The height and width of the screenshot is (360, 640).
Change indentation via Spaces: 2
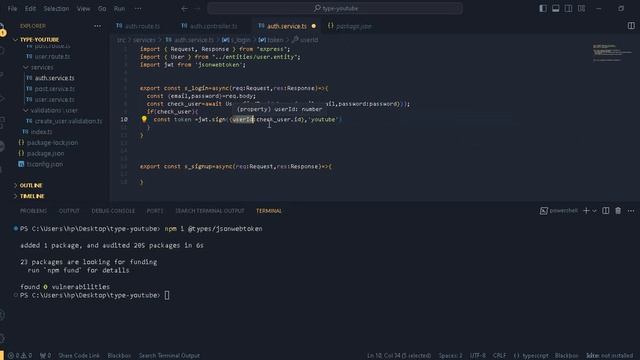[x=450, y=356]
